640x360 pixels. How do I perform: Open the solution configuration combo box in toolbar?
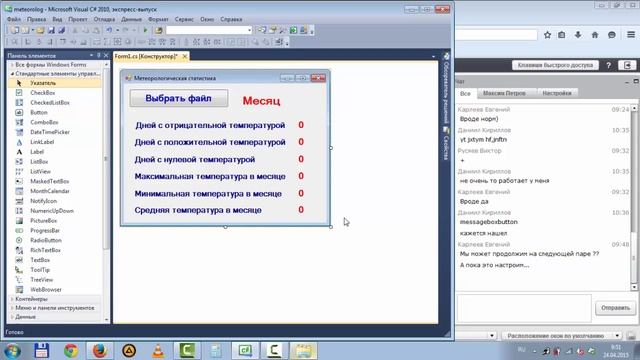tap(209, 30)
